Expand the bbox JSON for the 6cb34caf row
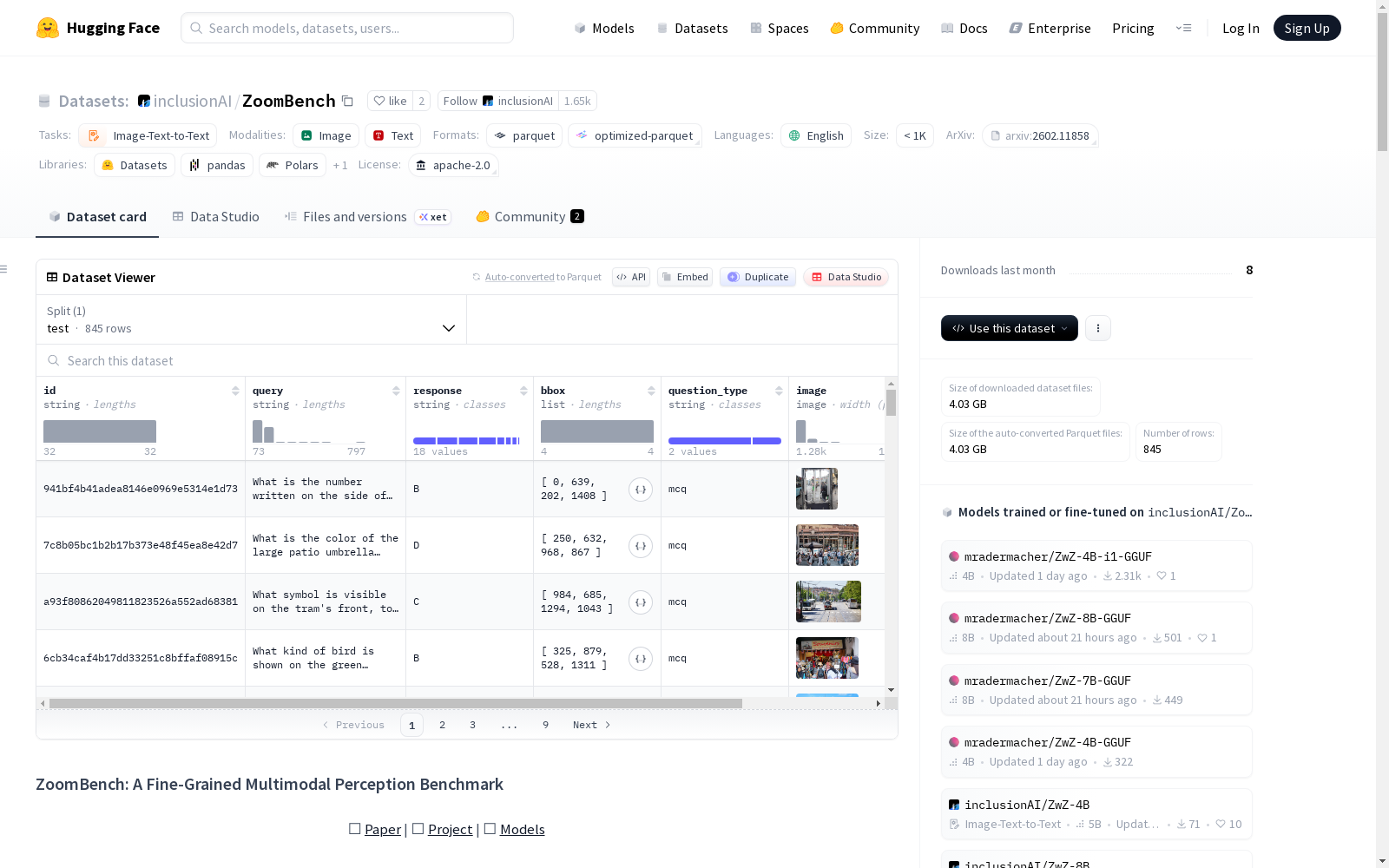This screenshot has width=1389, height=868. point(641,659)
